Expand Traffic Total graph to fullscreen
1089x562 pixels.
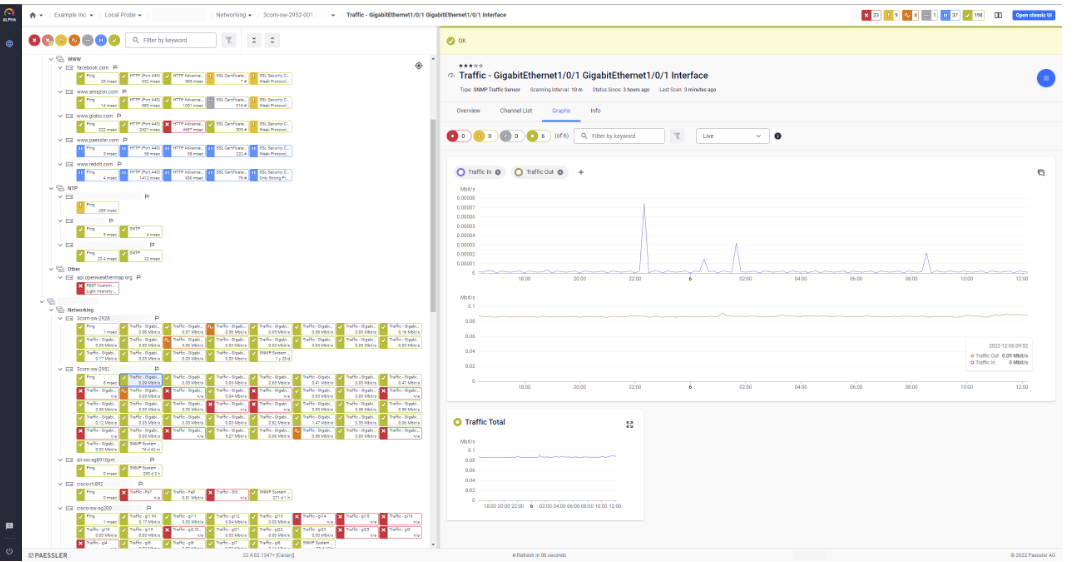[x=630, y=424]
